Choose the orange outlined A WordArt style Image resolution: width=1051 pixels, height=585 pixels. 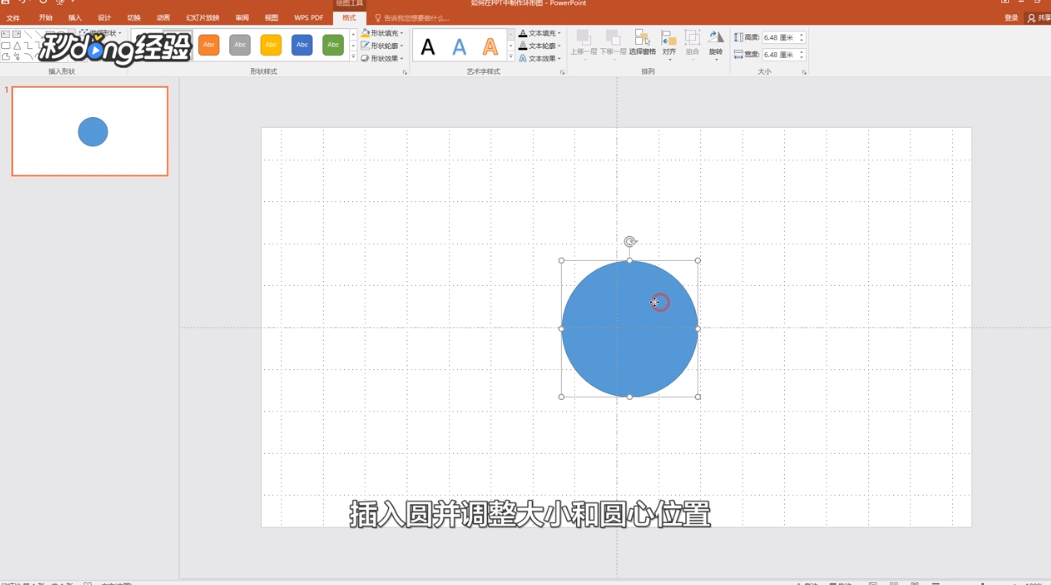pos(491,46)
